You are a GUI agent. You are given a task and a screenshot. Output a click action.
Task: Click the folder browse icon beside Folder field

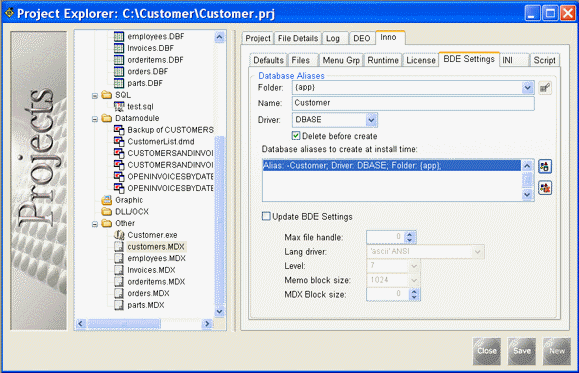point(545,88)
